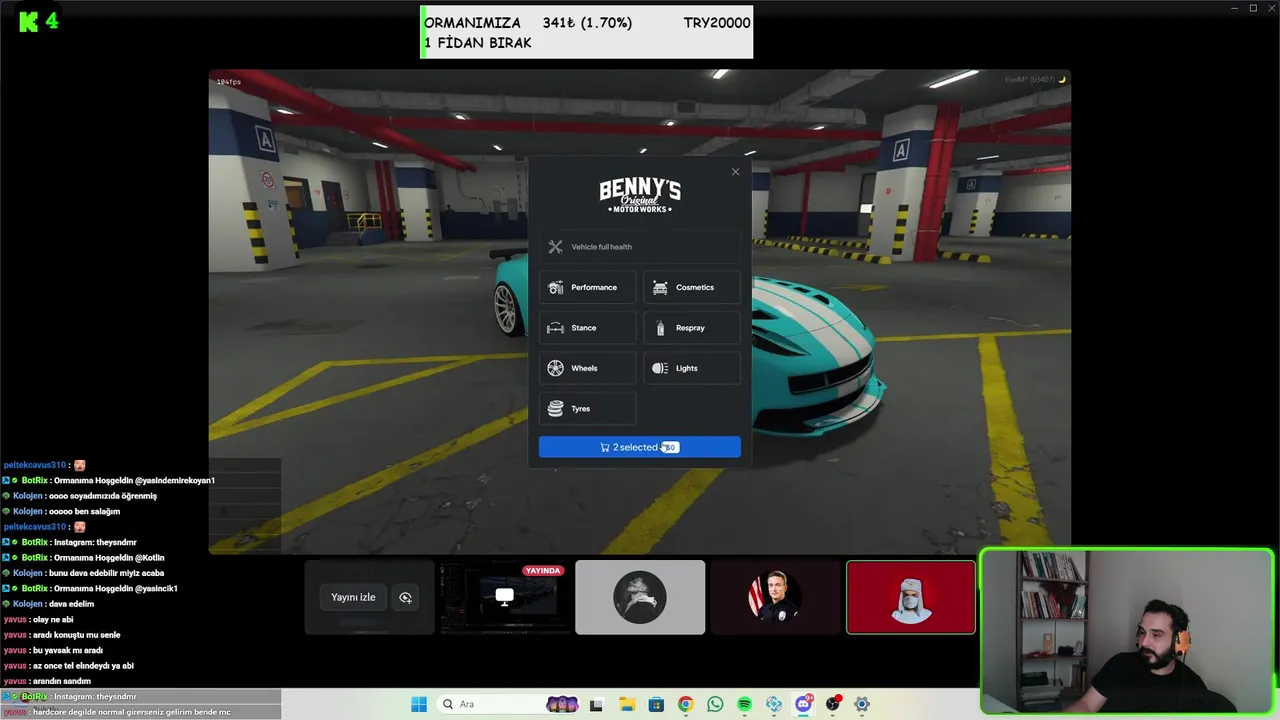Click the Respray spray can icon
The height and width of the screenshot is (720, 1280).
[660, 328]
